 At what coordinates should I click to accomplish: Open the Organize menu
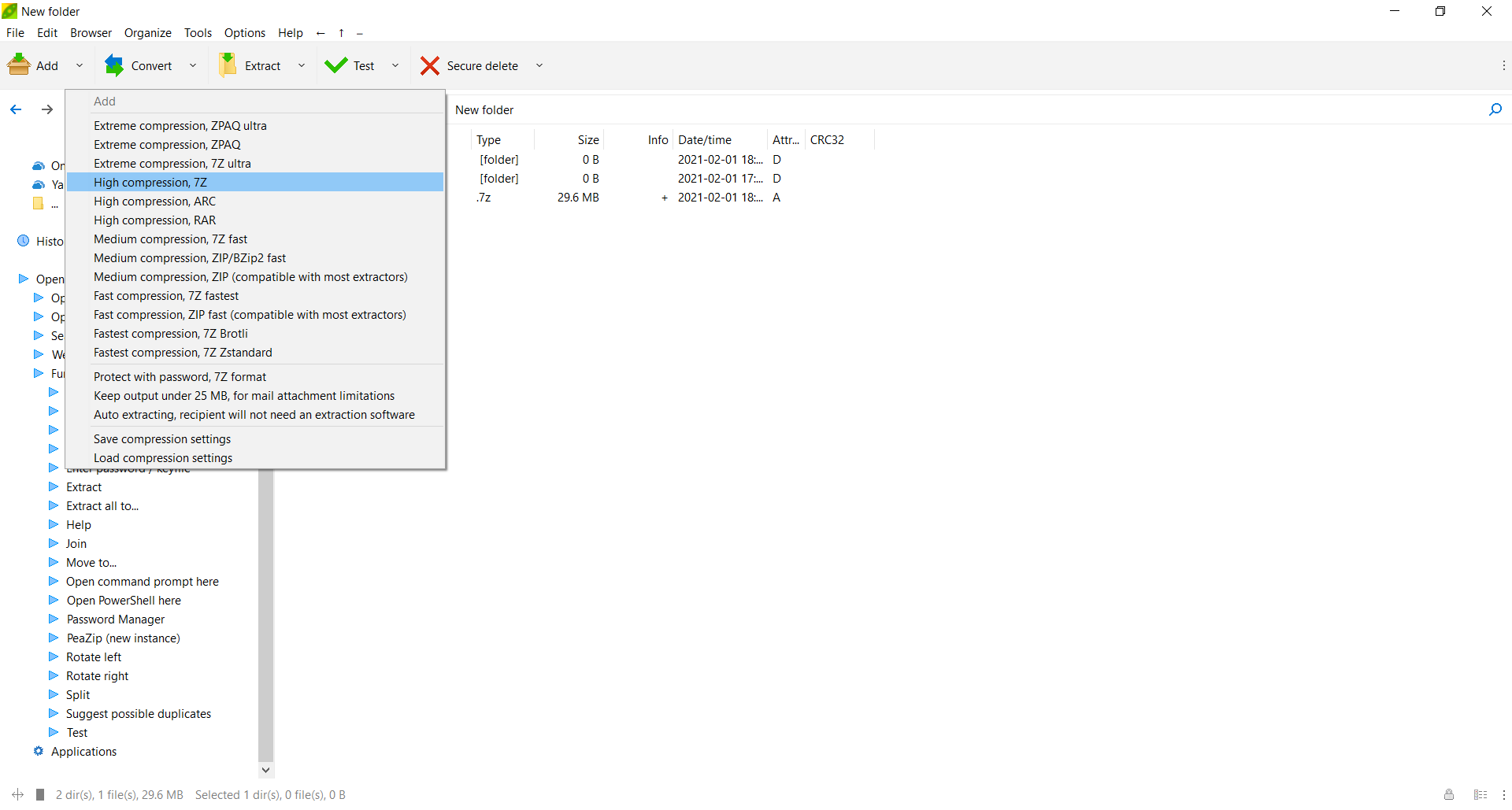point(147,33)
